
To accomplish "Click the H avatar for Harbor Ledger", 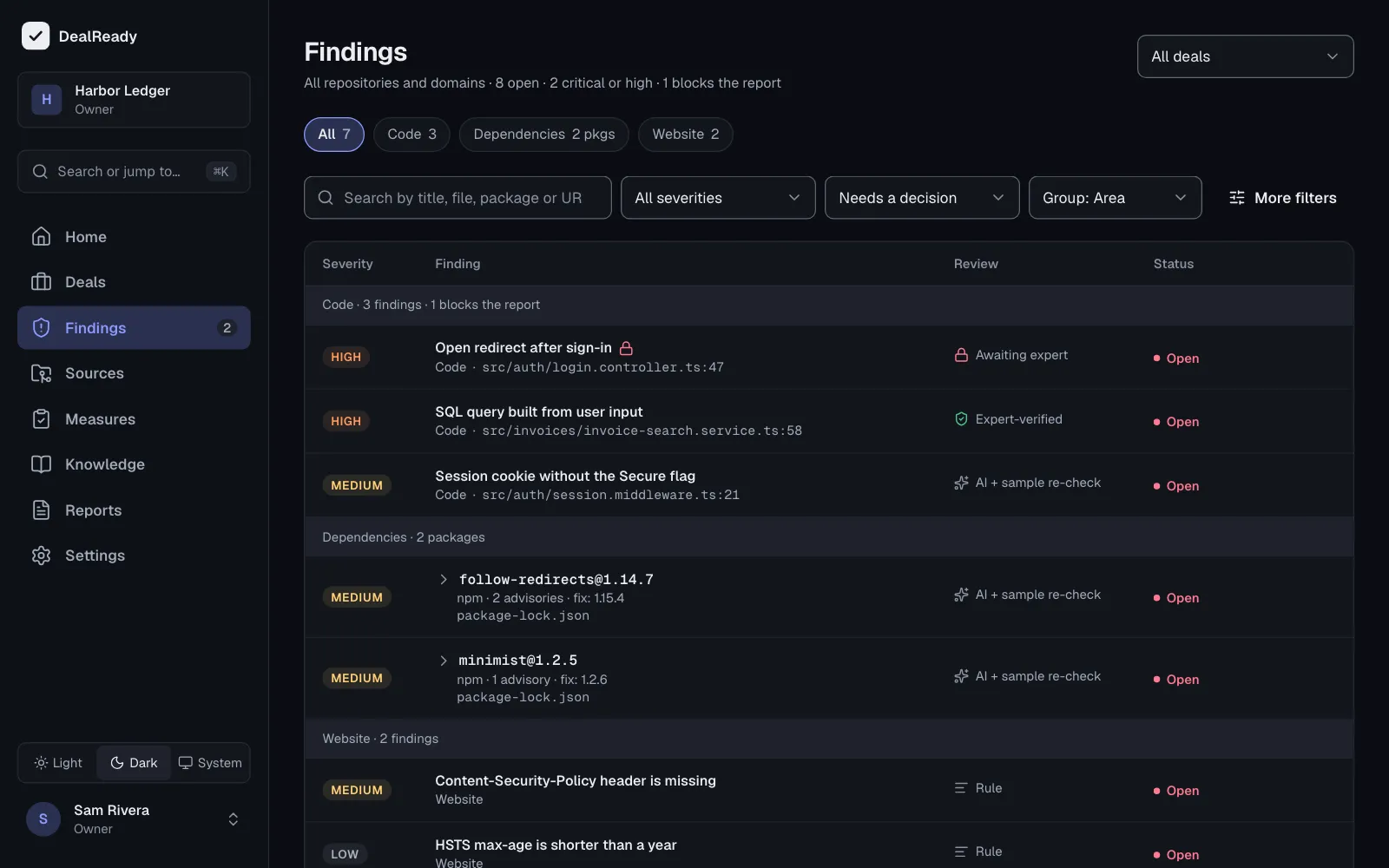I will point(47,100).
